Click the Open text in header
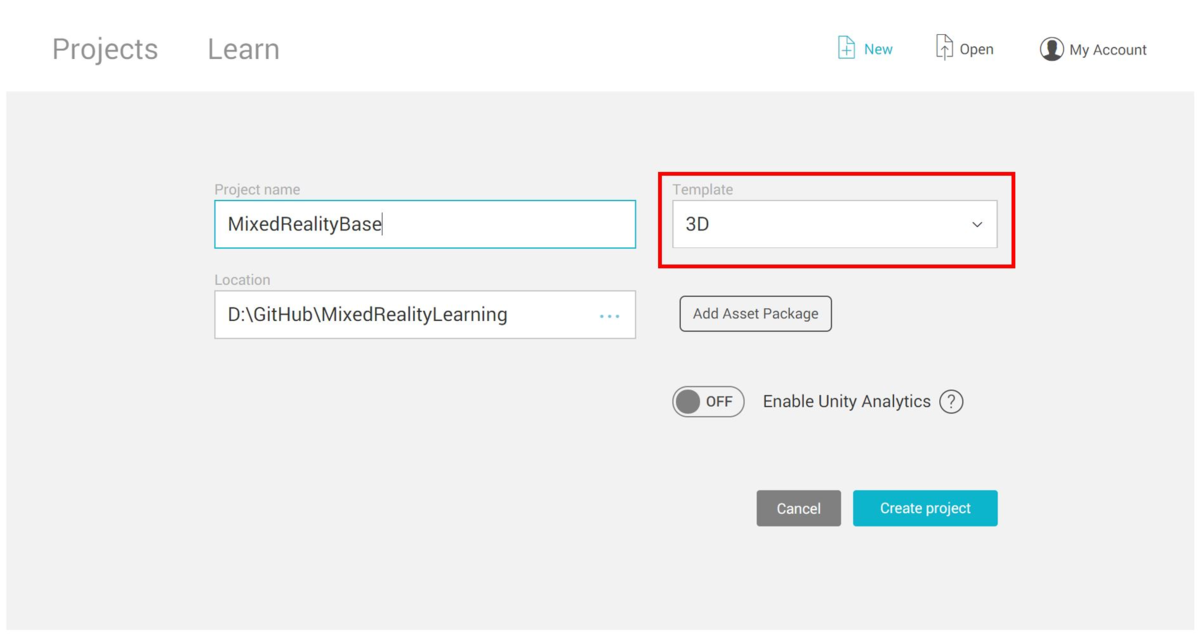This screenshot has height=635, width=1200. pos(977,49)
